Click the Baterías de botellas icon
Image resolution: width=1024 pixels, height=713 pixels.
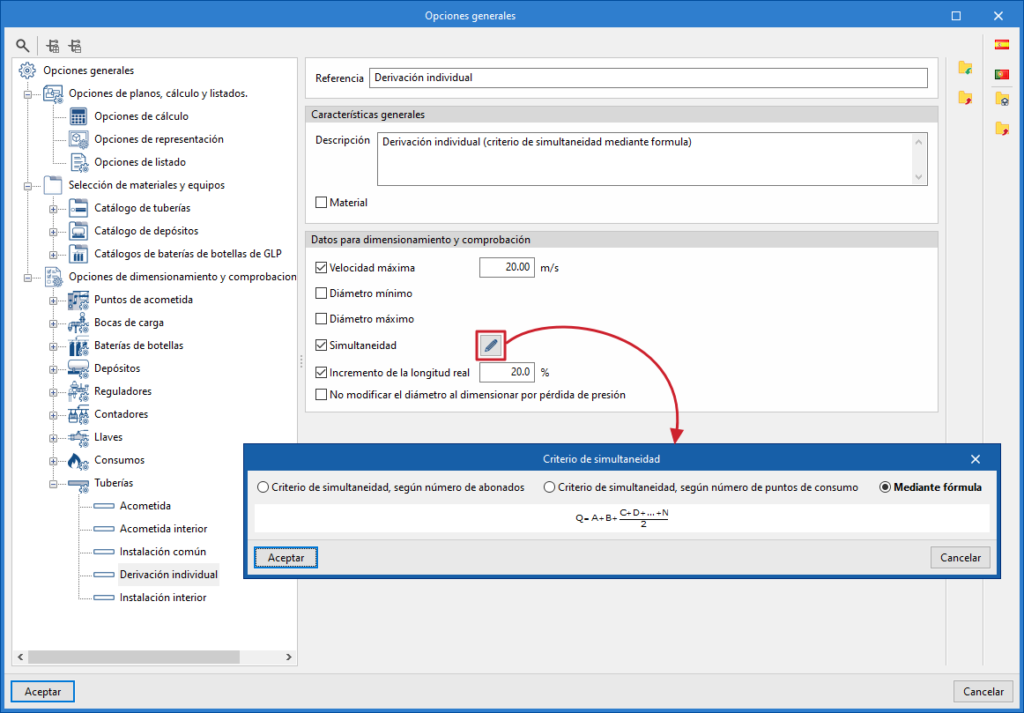78,345
